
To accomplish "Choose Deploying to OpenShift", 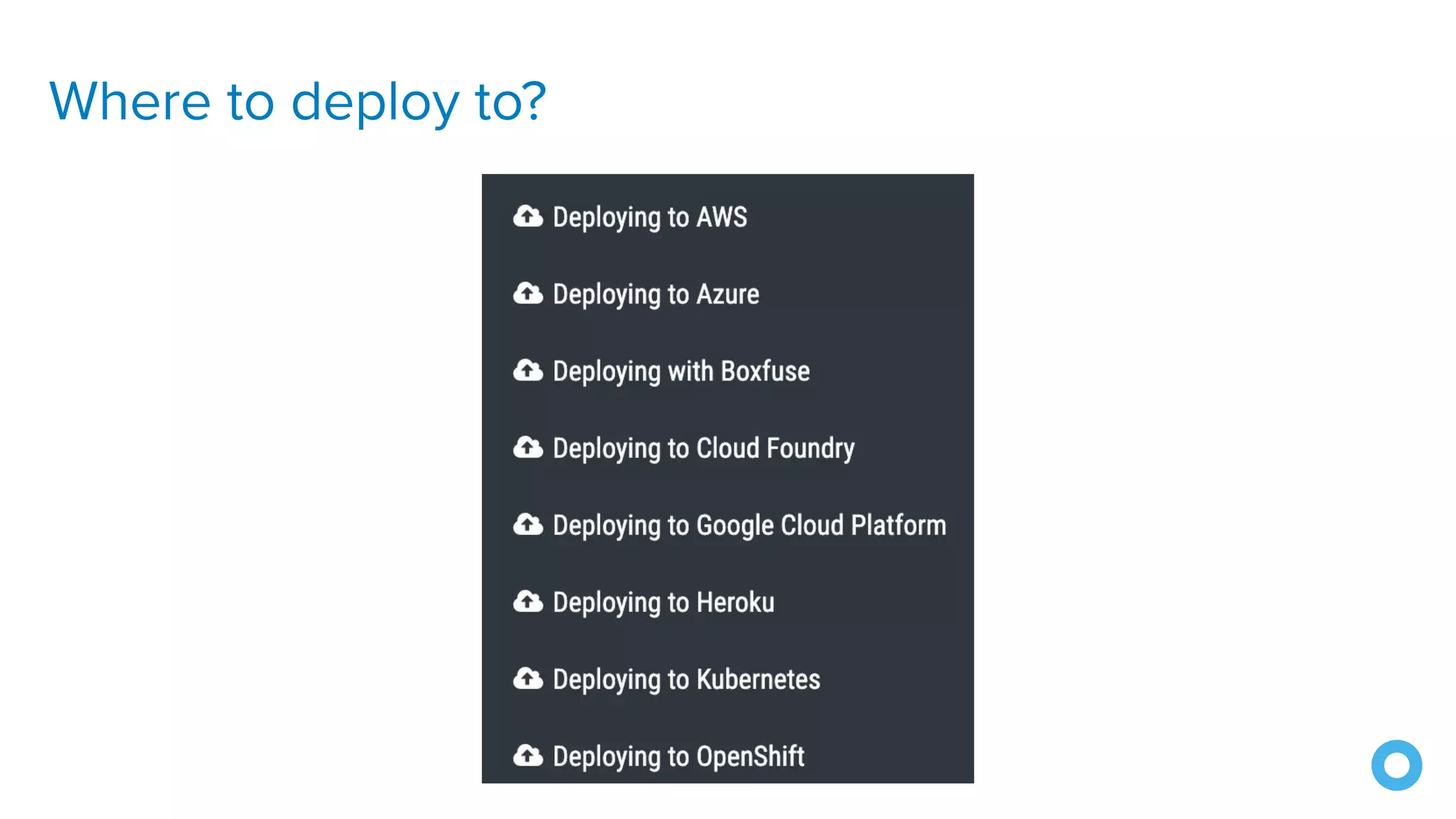I will [678, 756].
